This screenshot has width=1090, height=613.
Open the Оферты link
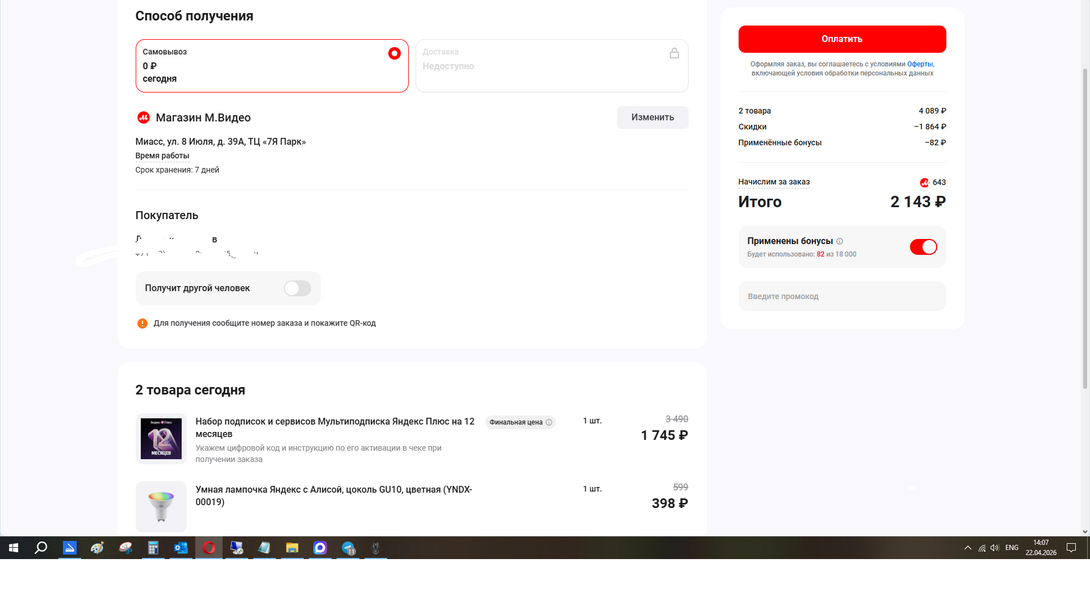[x=920, y=64]
